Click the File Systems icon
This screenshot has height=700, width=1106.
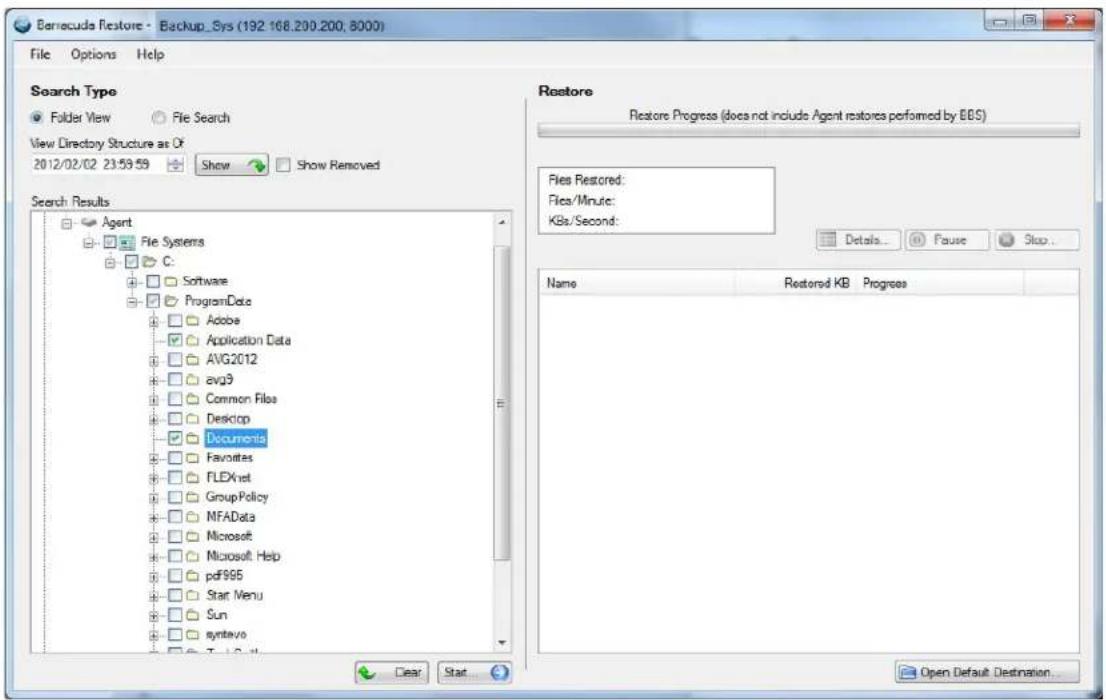point(127,243)
